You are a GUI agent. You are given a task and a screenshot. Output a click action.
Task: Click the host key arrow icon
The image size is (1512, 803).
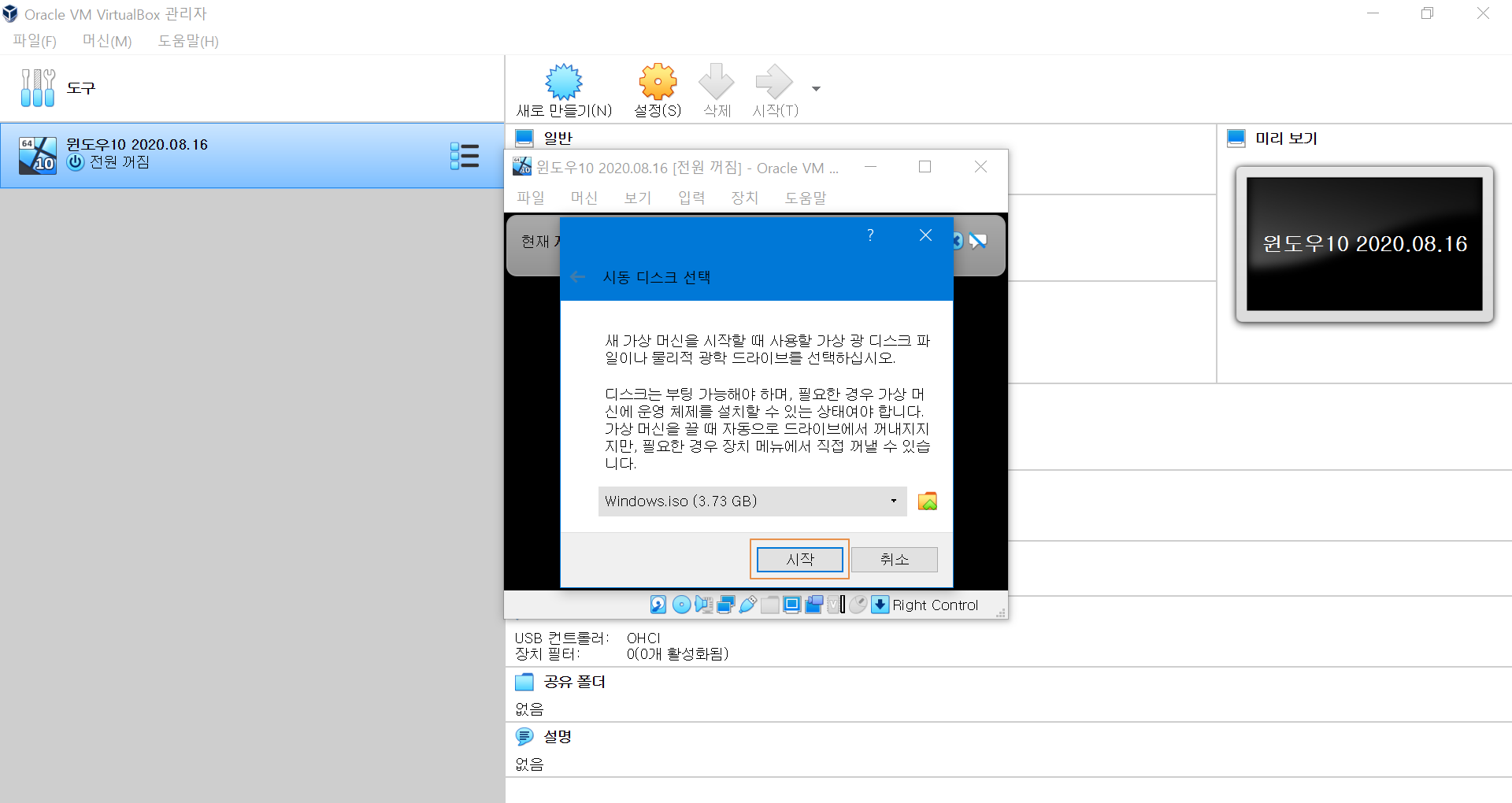(x=880, y=605)
